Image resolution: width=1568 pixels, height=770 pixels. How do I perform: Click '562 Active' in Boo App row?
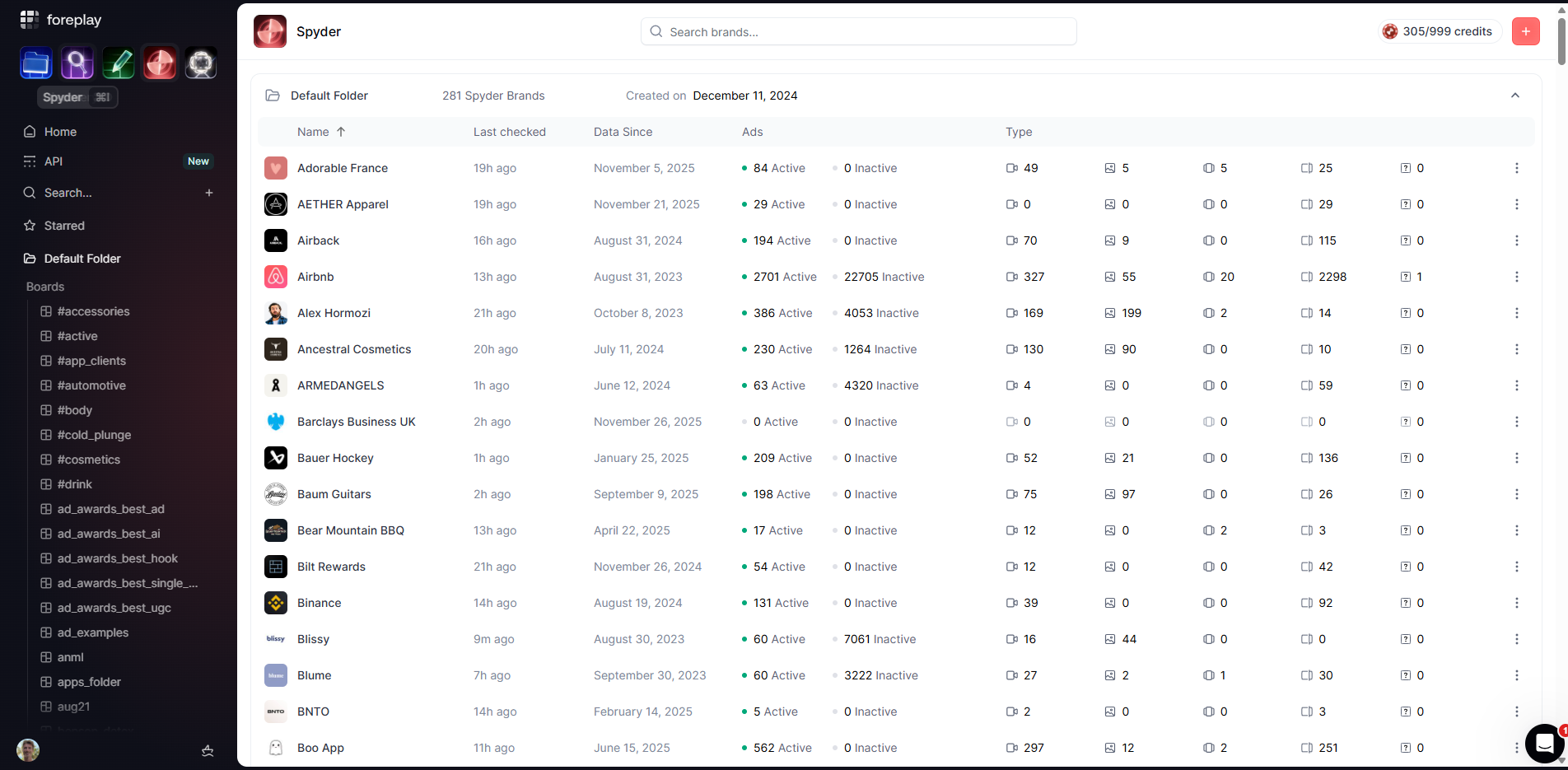point(782,748)
